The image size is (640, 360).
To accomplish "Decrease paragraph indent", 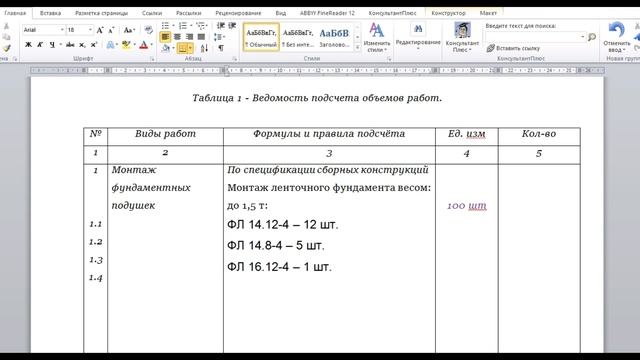I will [x=221, y=26].
